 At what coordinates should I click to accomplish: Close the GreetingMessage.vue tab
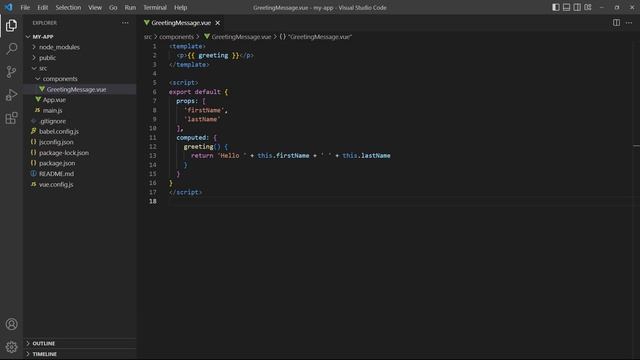[218, 23]
